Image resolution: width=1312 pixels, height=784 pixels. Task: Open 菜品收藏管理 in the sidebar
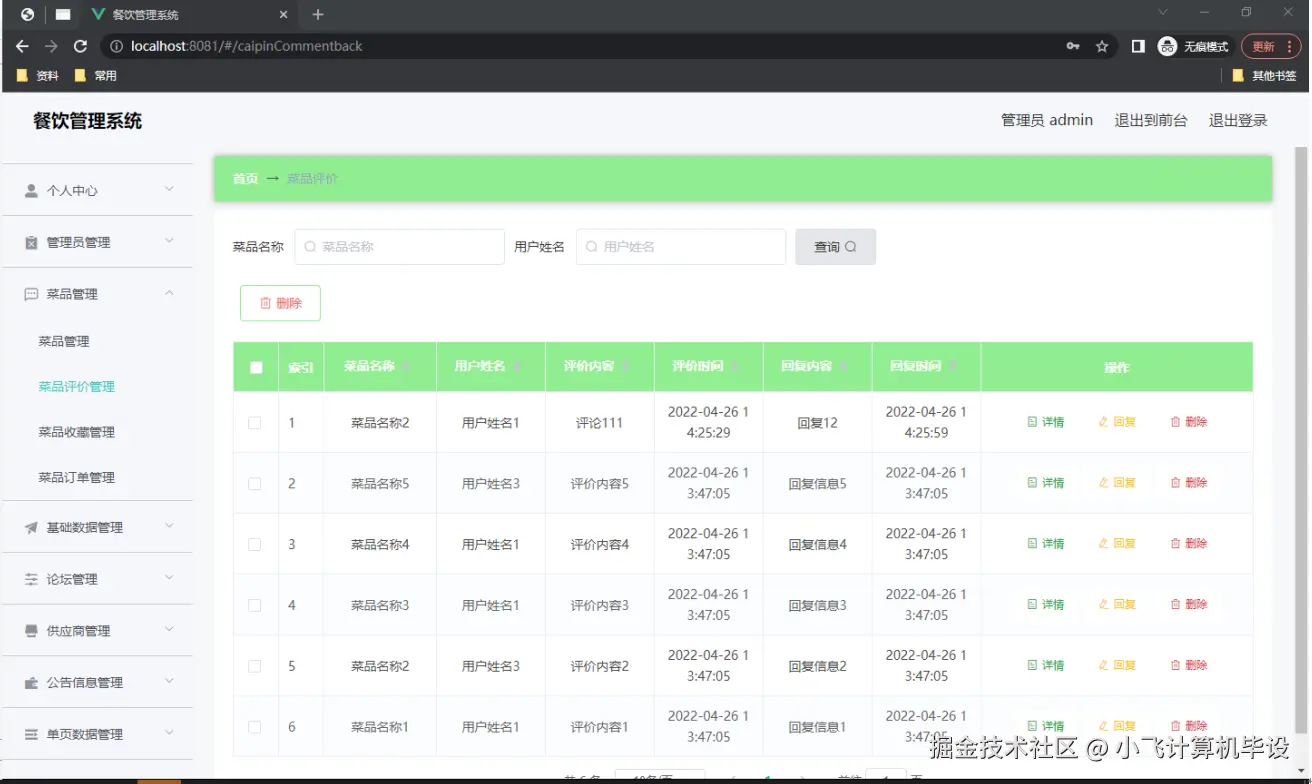(77, 433)
